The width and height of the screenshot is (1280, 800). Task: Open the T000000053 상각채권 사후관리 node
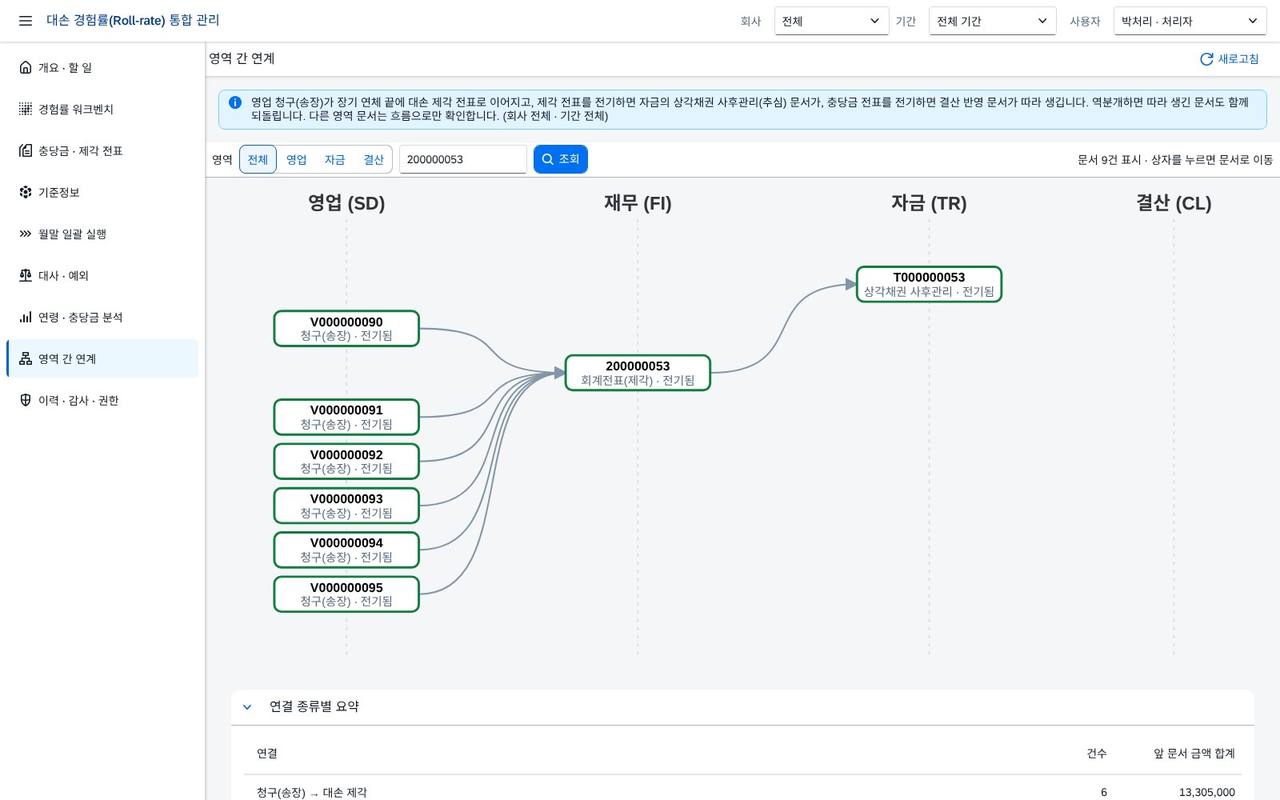point(929,284)
